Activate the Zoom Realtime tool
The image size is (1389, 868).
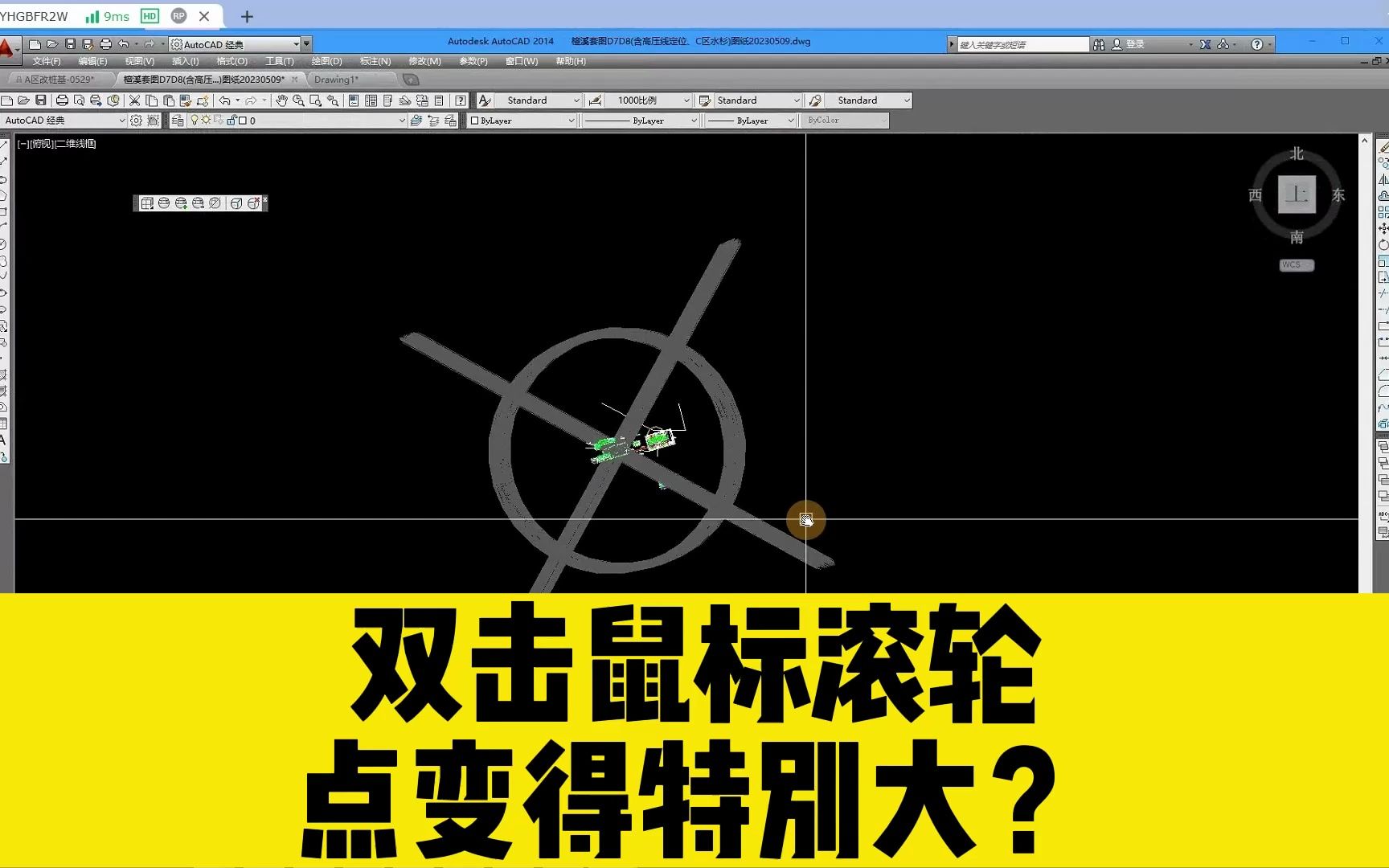(x=299, y=100)
